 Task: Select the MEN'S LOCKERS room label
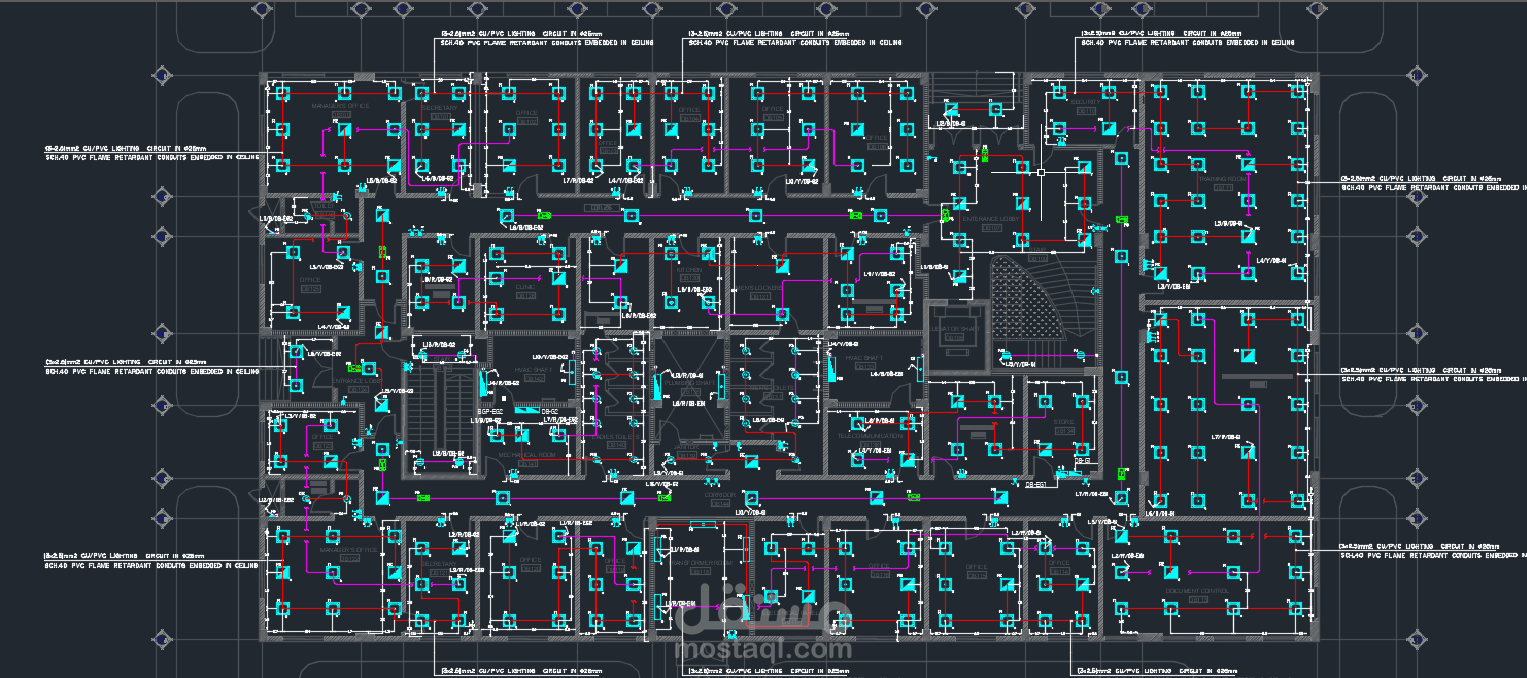click(x=761, y=287)
